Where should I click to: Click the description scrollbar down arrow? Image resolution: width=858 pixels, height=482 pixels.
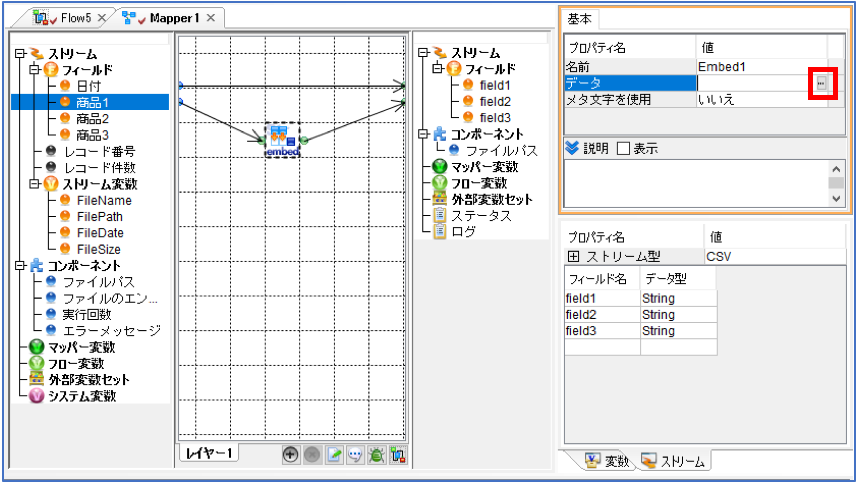836,199
